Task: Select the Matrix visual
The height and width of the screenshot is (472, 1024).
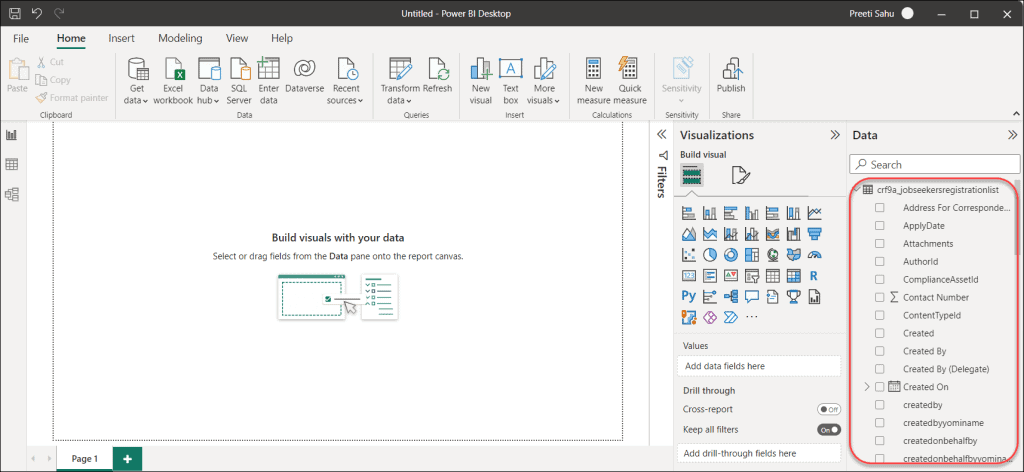Action: [x=793, y=275]
